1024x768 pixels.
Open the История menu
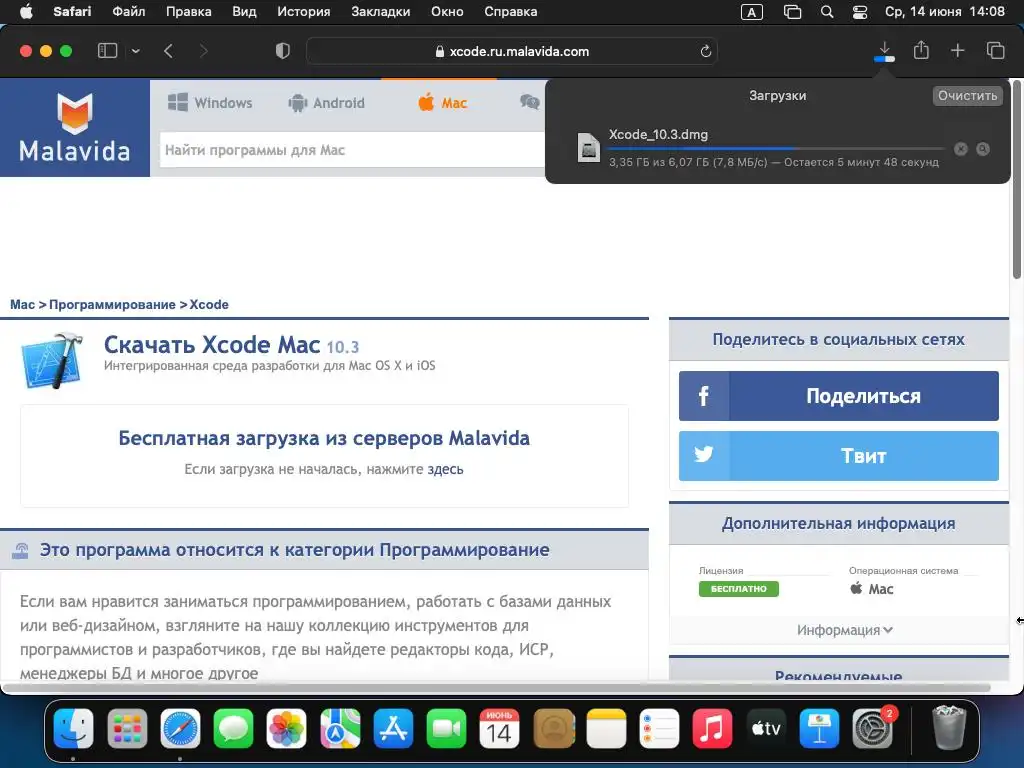(304, 12)
